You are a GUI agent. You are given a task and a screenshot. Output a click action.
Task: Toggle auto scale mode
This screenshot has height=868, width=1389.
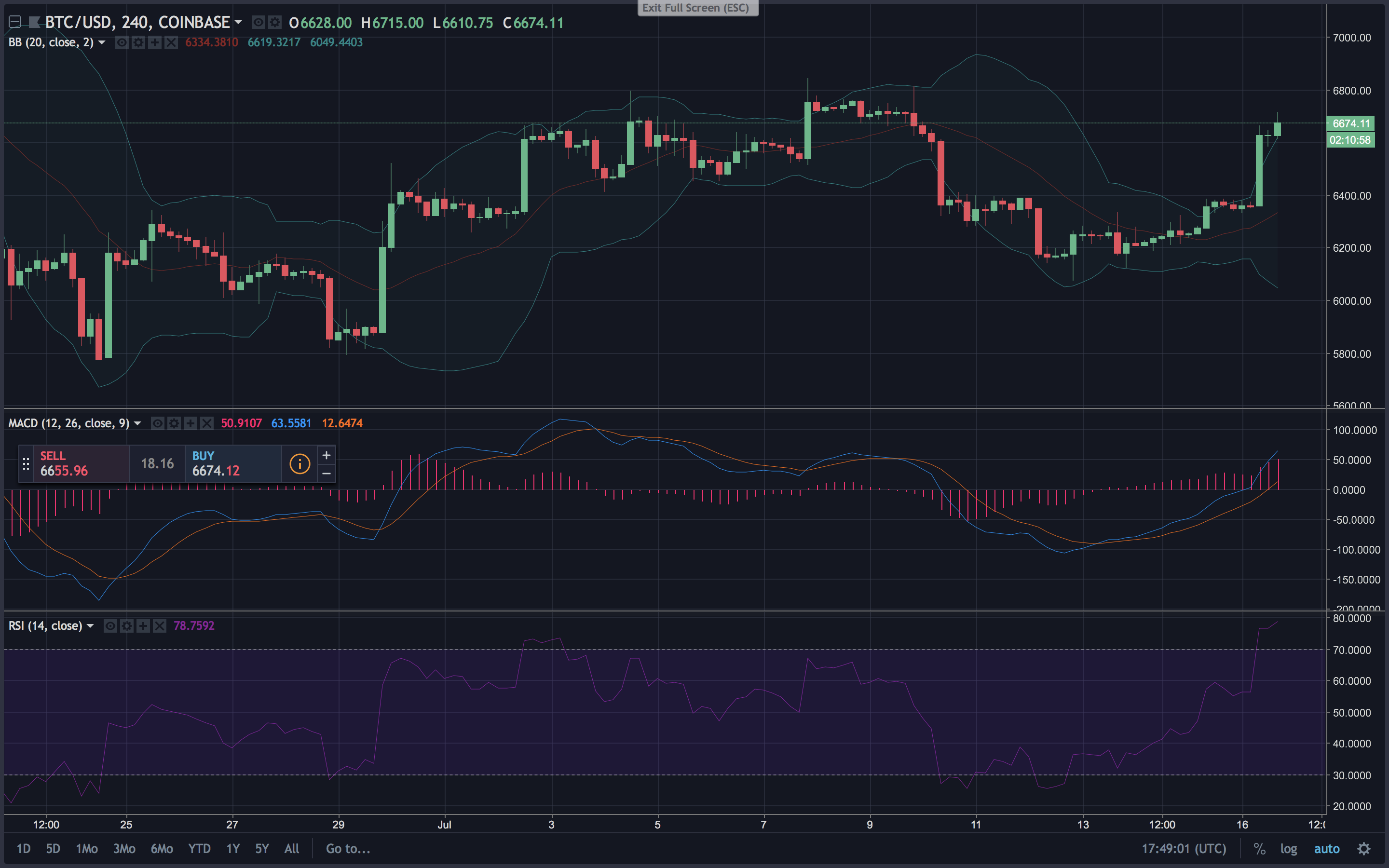click(1326, 849)
